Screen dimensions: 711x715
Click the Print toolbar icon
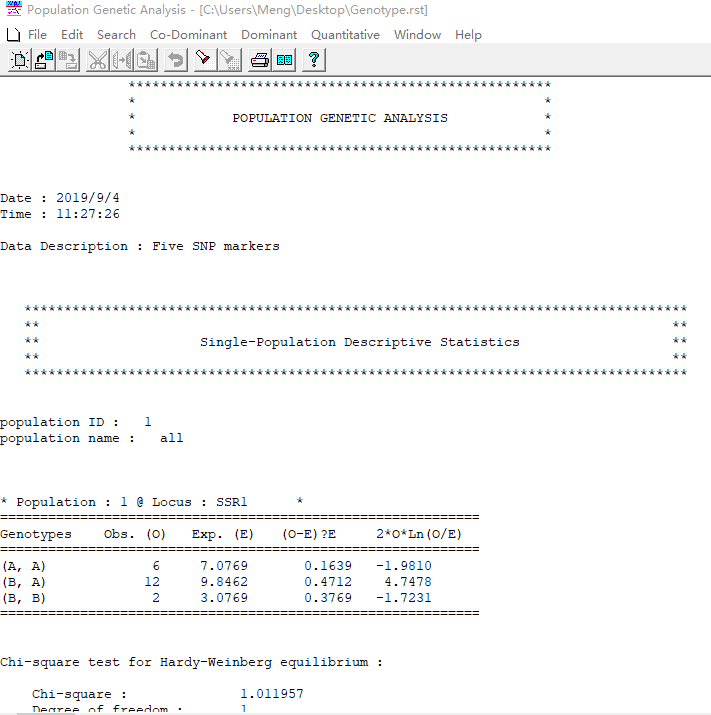point(260,60)
